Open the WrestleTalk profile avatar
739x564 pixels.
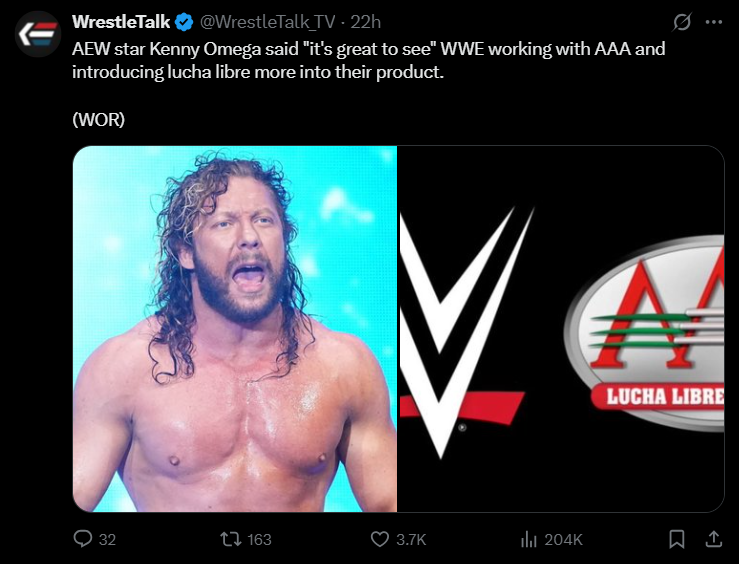pos(38,34)
